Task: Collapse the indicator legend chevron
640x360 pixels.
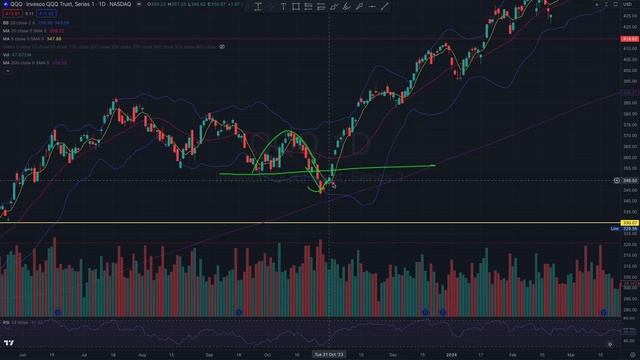Action: pyautogui.click(x=7, y=71)
